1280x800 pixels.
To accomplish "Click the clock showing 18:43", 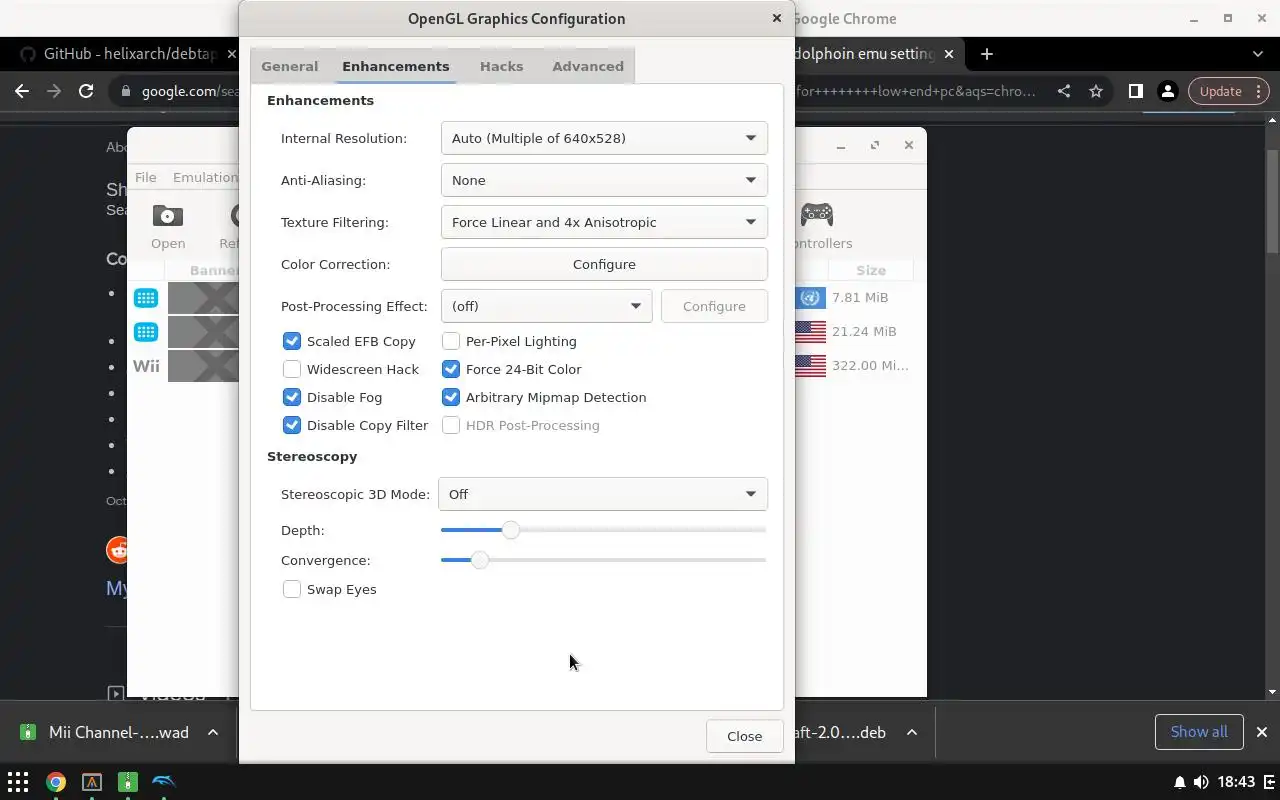I will pyautogui.click(x=1237, y=782).
